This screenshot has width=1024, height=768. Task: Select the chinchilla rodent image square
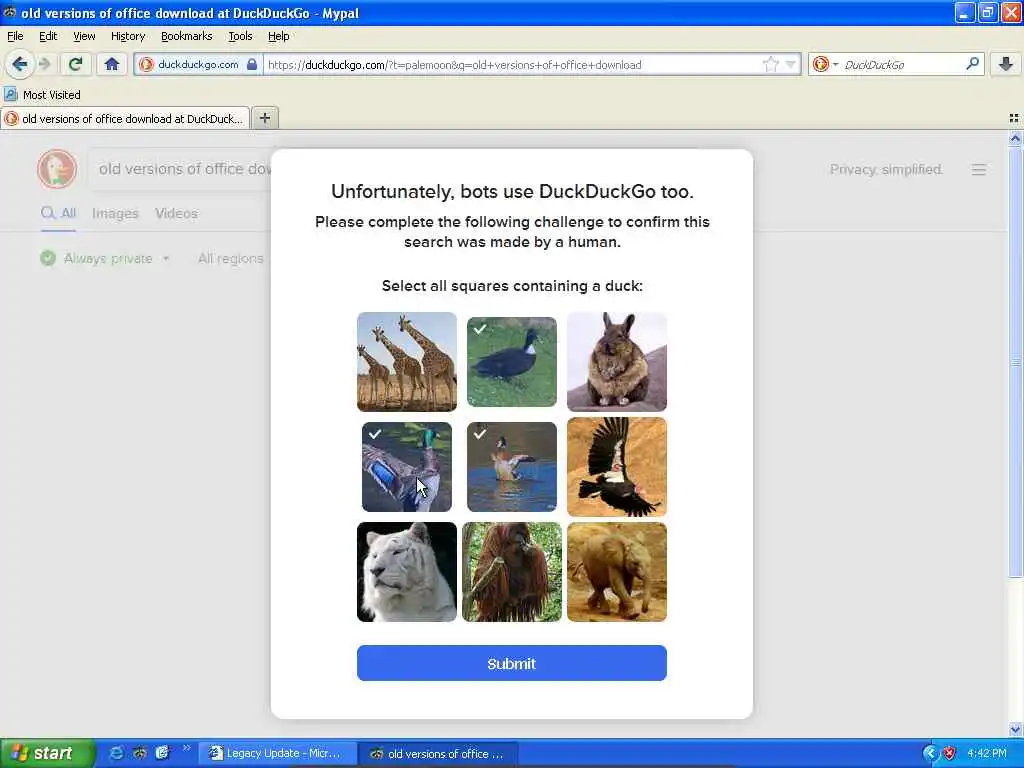[617, 362]
